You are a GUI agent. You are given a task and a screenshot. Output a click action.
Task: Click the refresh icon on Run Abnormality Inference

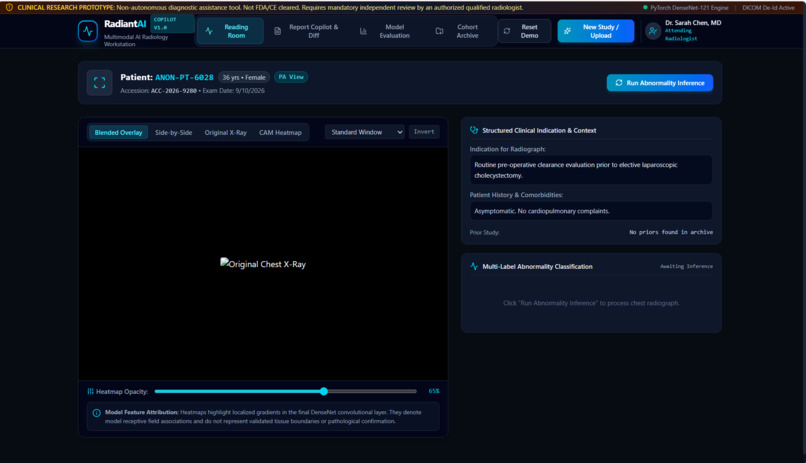(x=619, y=83)
